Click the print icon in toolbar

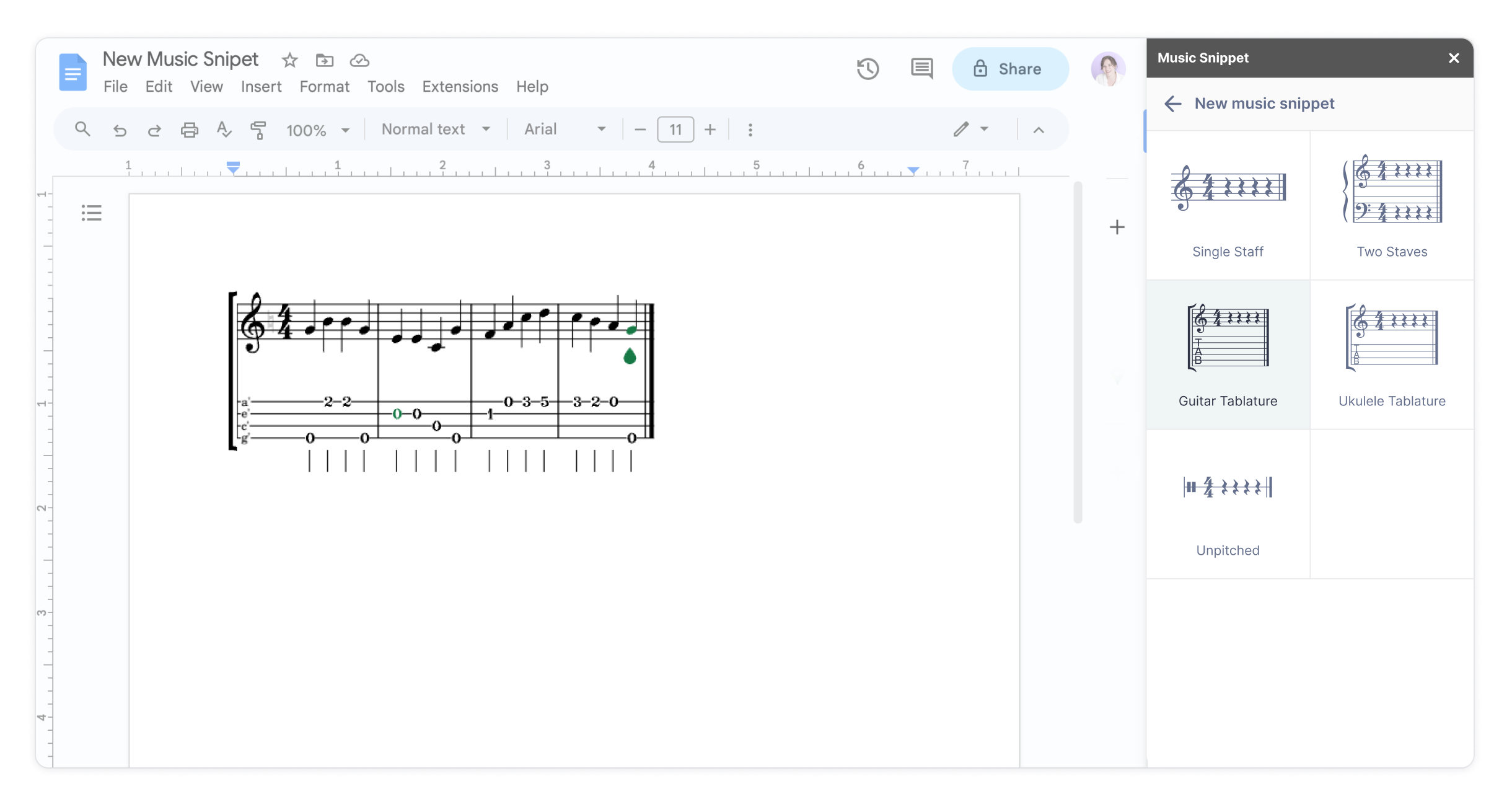click(x=189, y=129)
